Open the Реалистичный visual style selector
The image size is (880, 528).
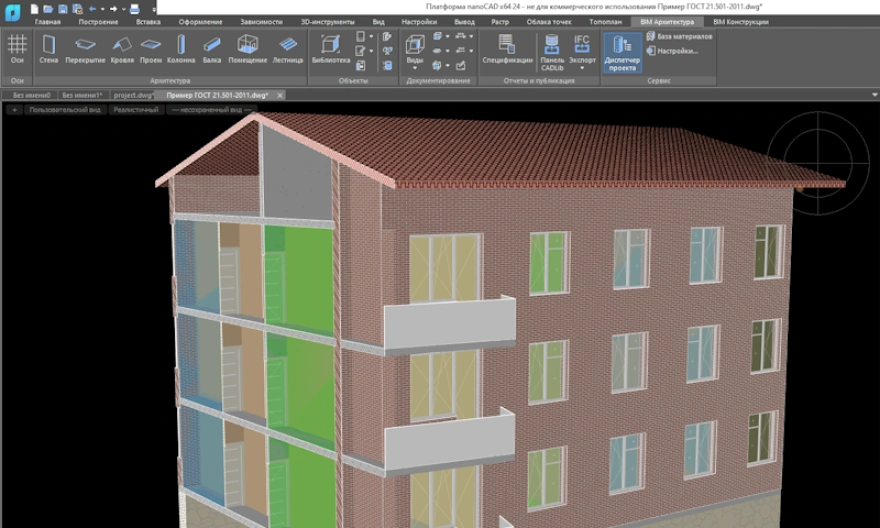click(136, 109)
